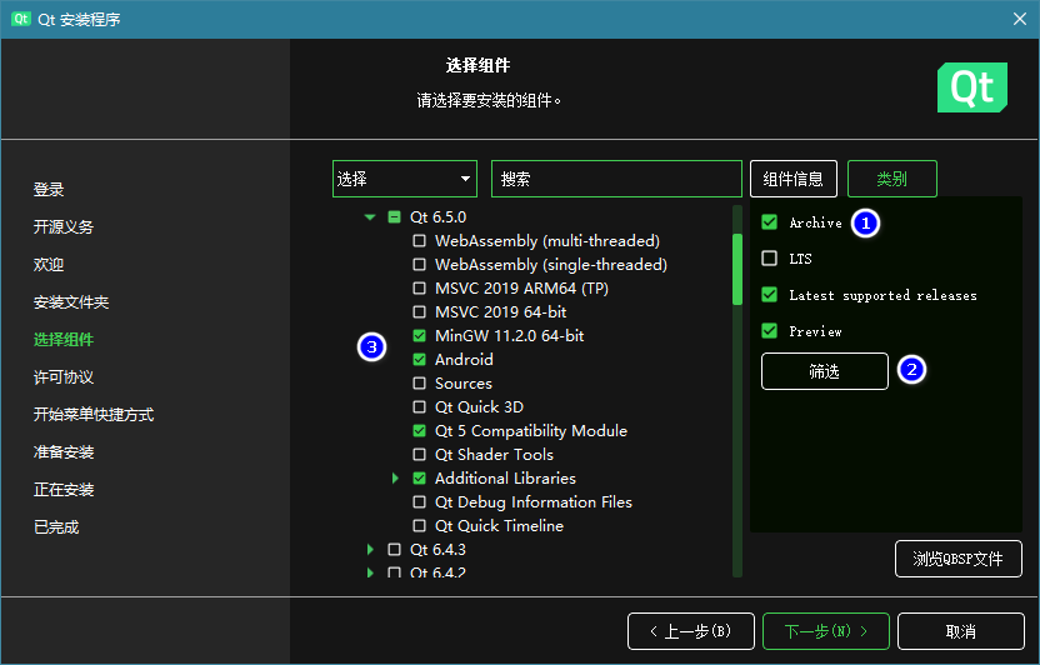Select the 登录 step in sidebar
Image resolution: width=1040 pixels, height=665 pixels.
49,189
